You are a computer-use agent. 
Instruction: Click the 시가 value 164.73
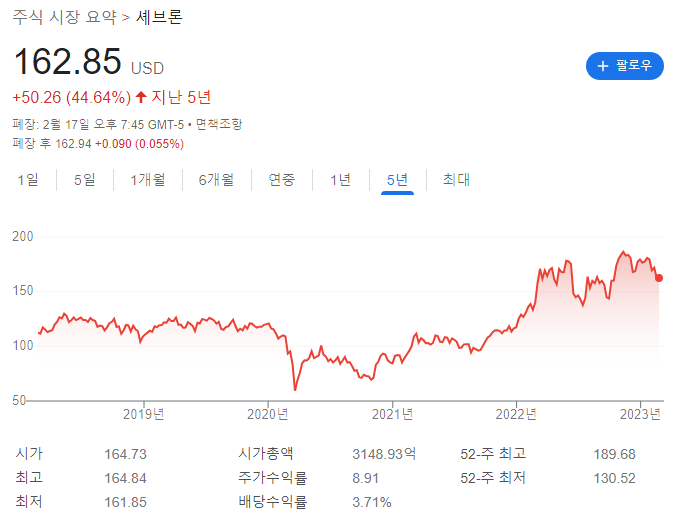pyautogui.click(x=126, y=454)
